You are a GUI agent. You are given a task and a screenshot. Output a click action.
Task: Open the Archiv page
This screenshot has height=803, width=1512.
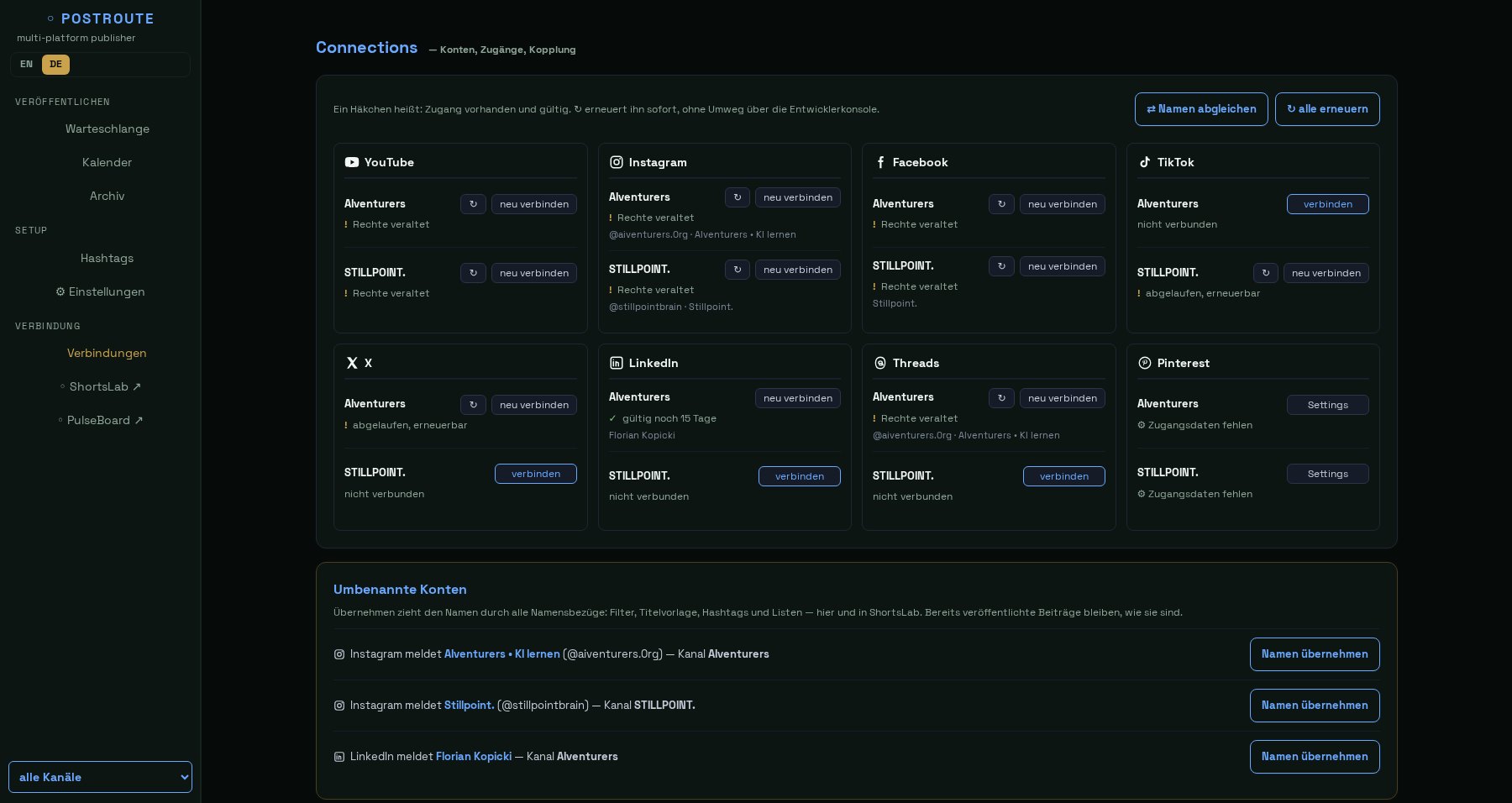[x=108, y=196]
